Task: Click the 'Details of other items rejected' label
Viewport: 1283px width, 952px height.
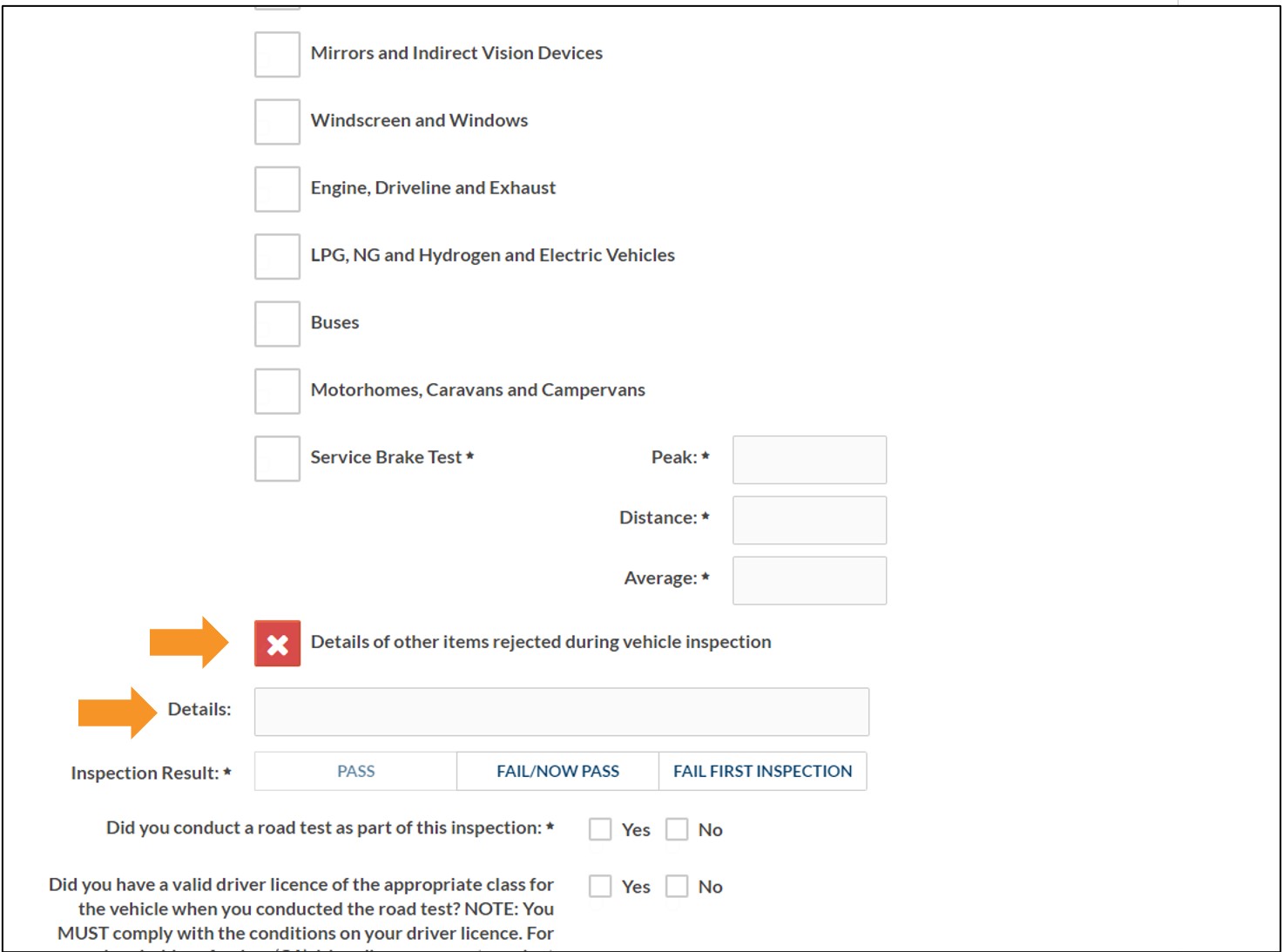Action: 540,642
